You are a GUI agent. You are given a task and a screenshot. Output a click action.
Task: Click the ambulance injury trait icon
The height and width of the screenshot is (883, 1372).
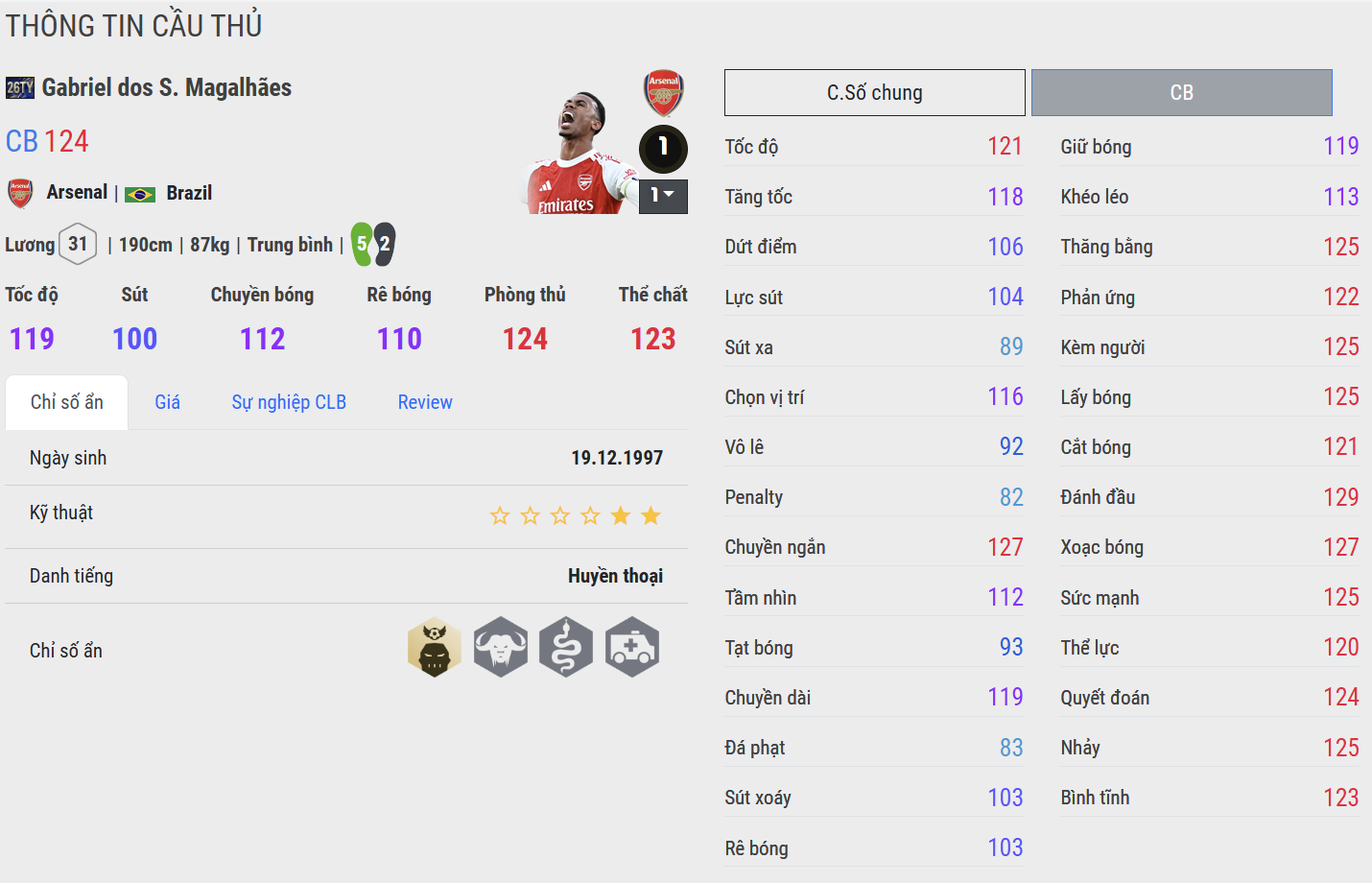point(632,647)
